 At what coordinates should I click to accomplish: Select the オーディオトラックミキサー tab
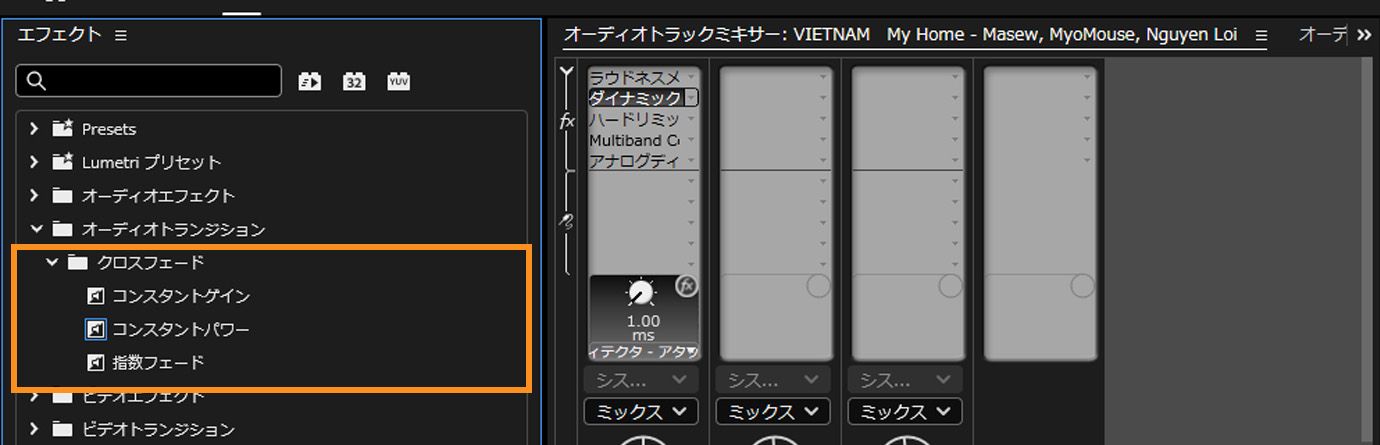pyautogui.click(x=900, y=35)
